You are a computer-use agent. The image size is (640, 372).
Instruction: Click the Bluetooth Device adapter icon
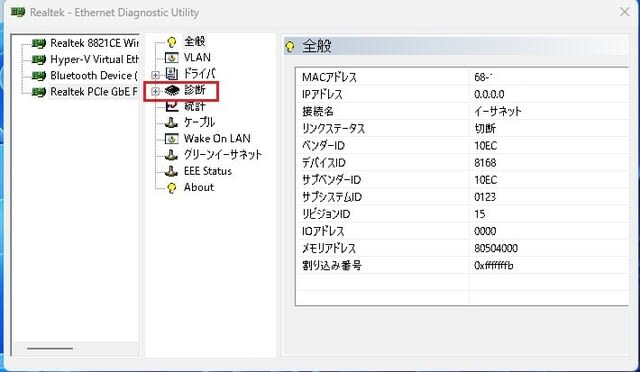39,76
